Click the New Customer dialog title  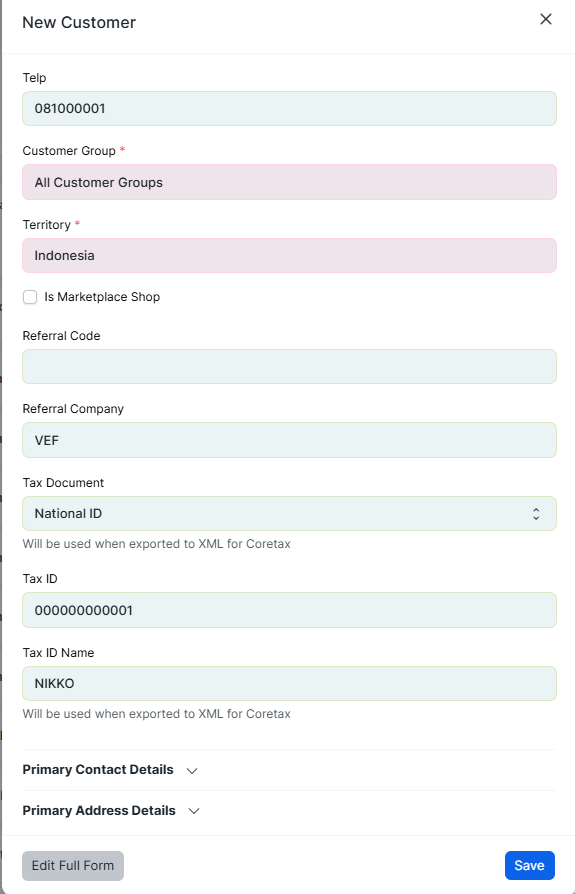point(79,22)
